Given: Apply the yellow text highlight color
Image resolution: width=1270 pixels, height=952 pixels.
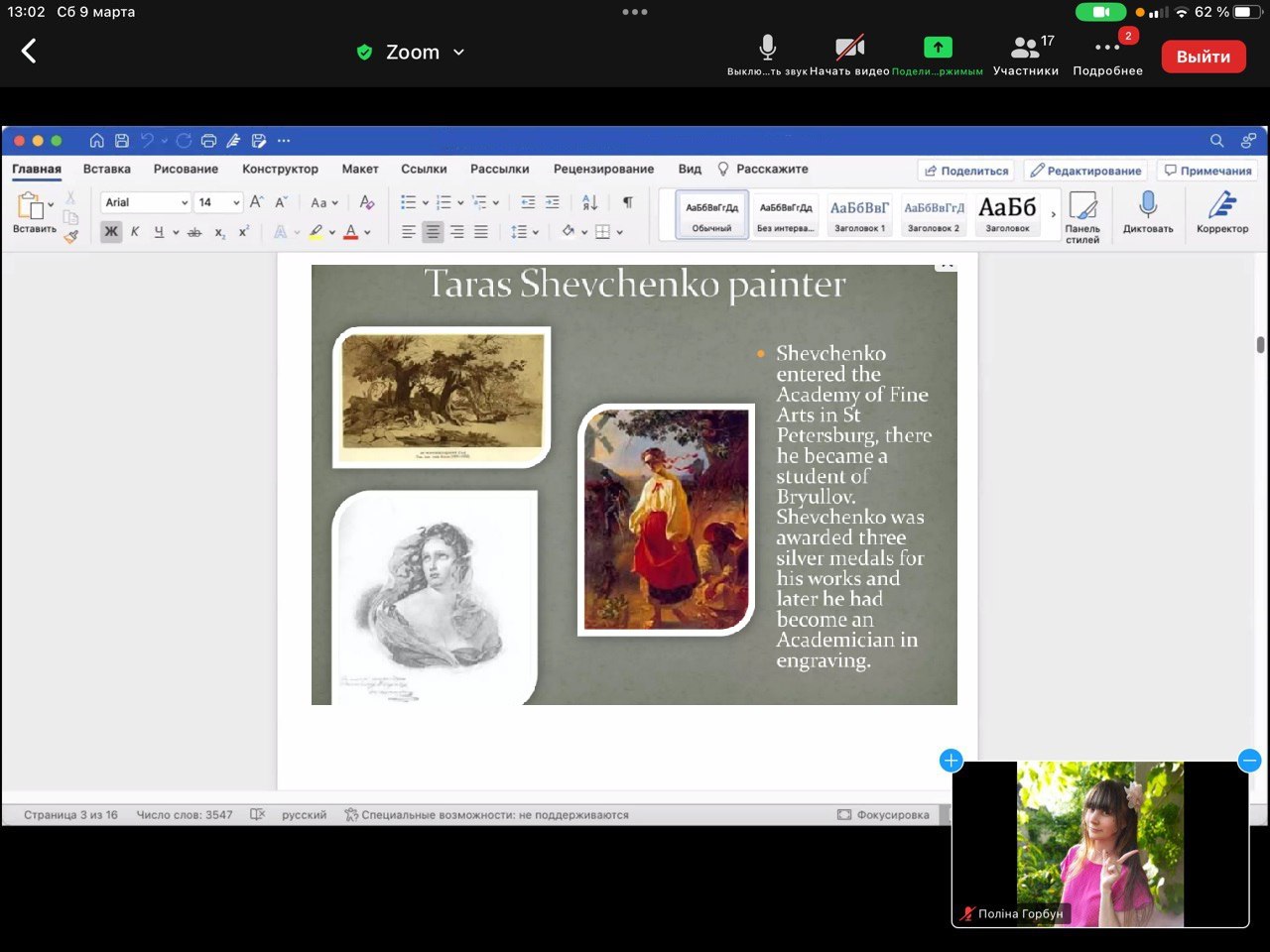Looking at the screenshot, I should (316, 232).
